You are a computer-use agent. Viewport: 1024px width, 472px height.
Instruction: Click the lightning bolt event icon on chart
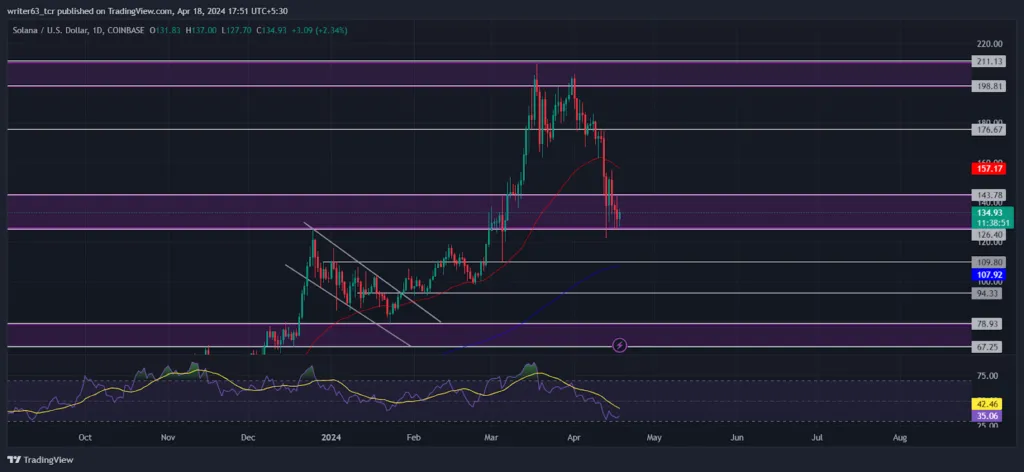[x=620, y=345]
